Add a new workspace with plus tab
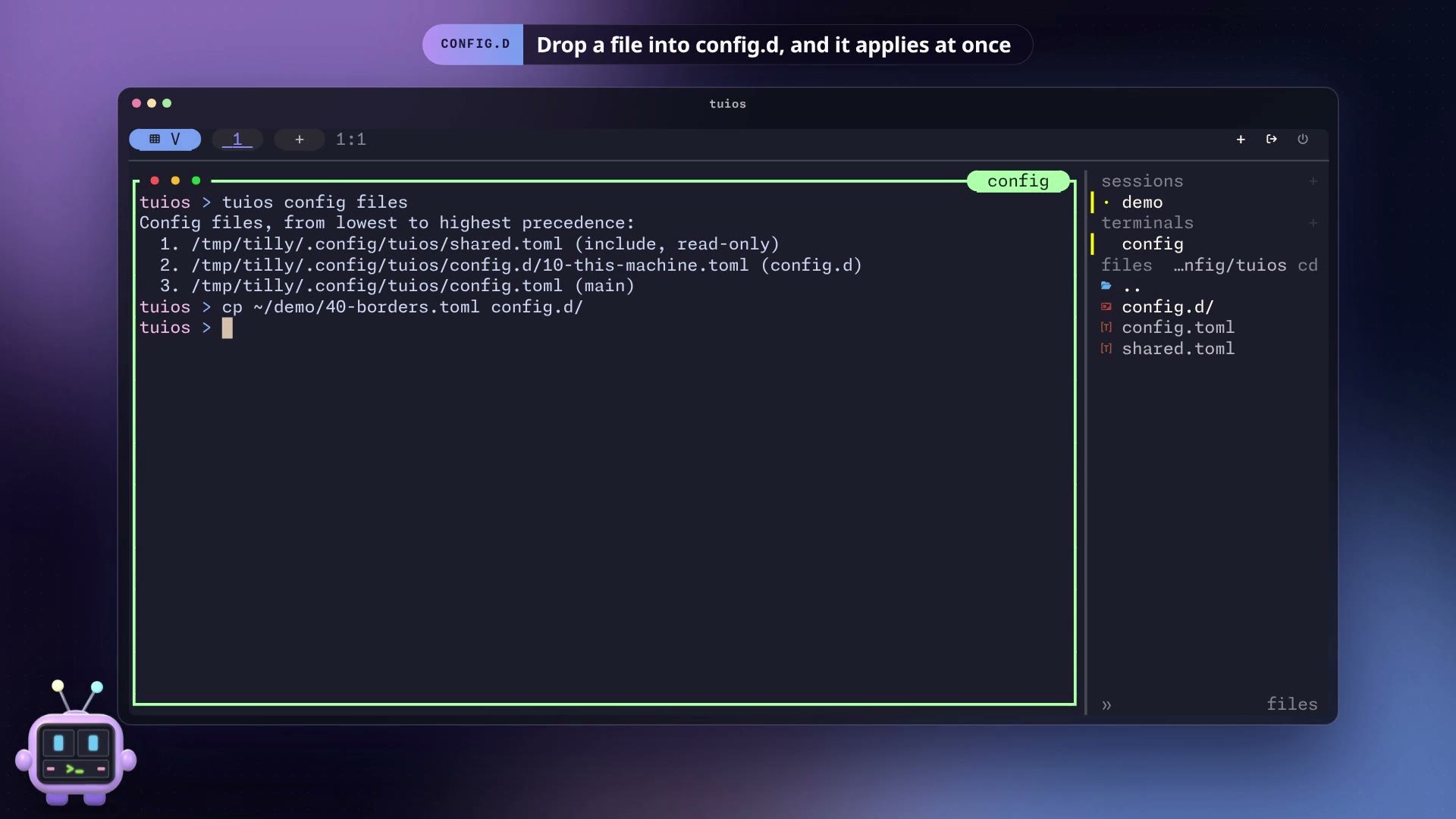The width and height of the screenshot is (1456, 819). 300,140
